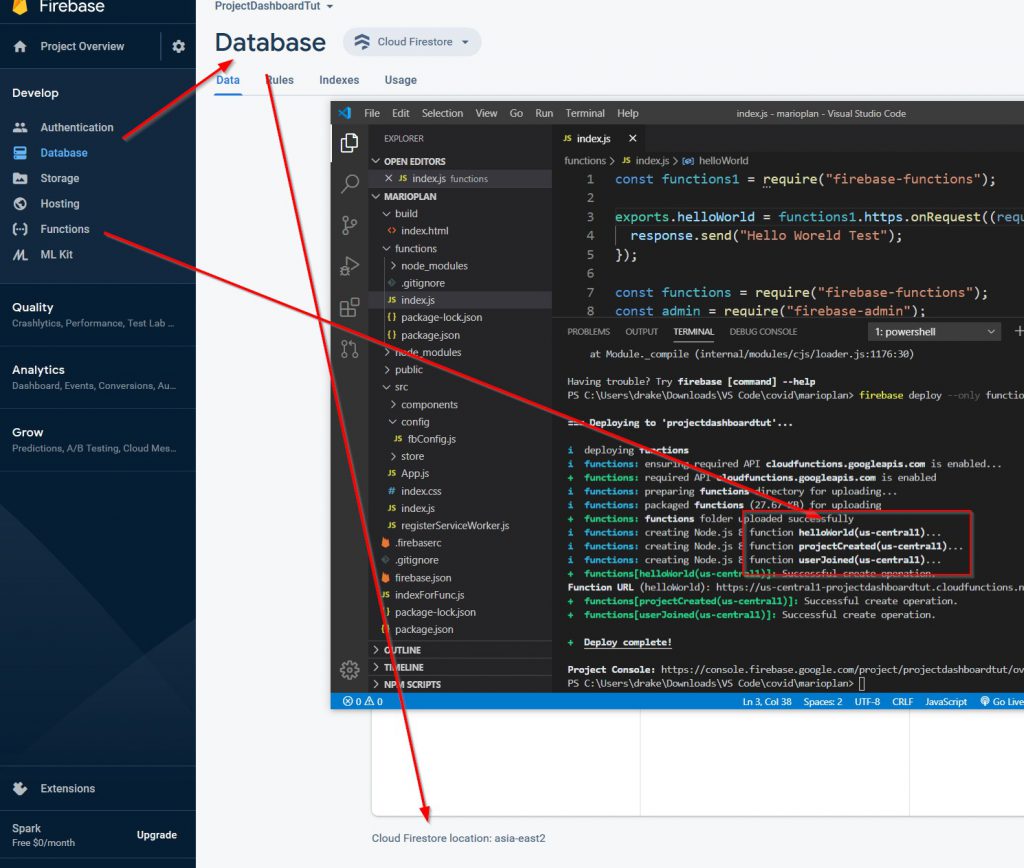Open Functions in Firebase sidebar

tap(64, 229)
